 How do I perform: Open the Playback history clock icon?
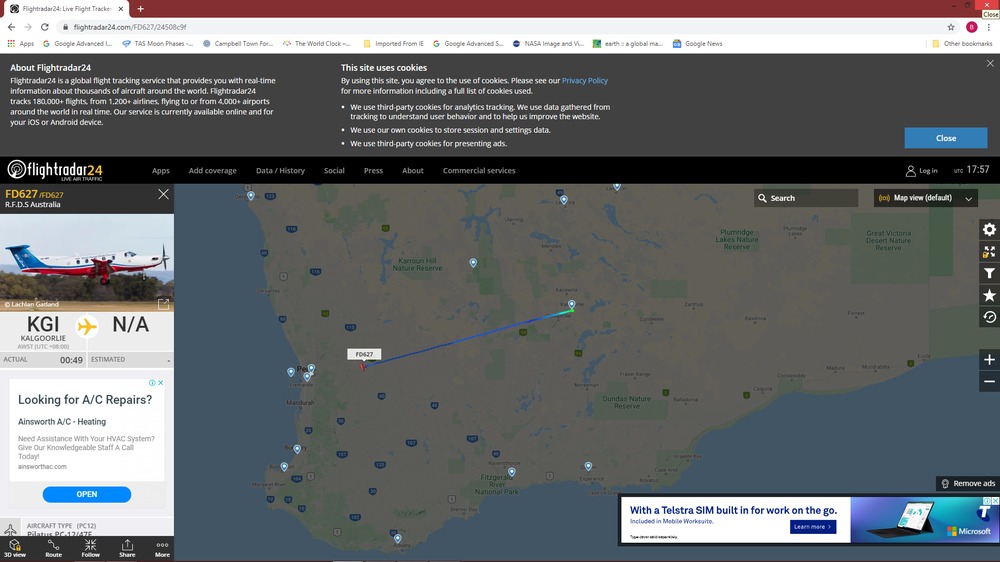pos(989,318)
